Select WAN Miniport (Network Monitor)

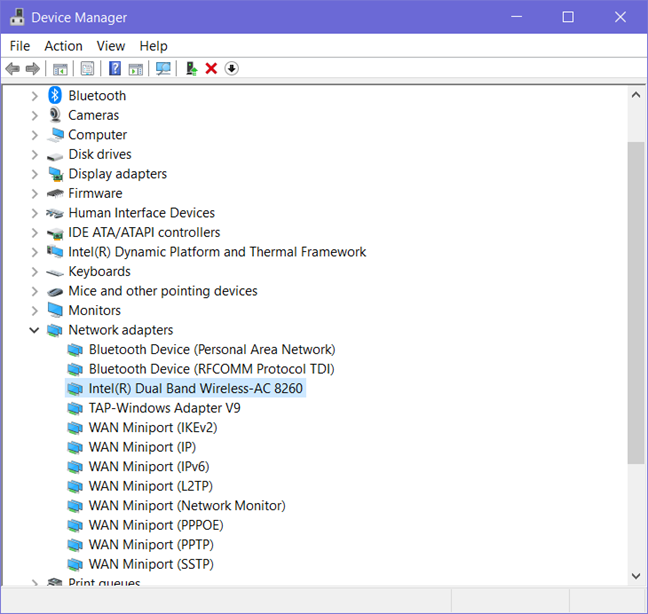click(187, 506)
